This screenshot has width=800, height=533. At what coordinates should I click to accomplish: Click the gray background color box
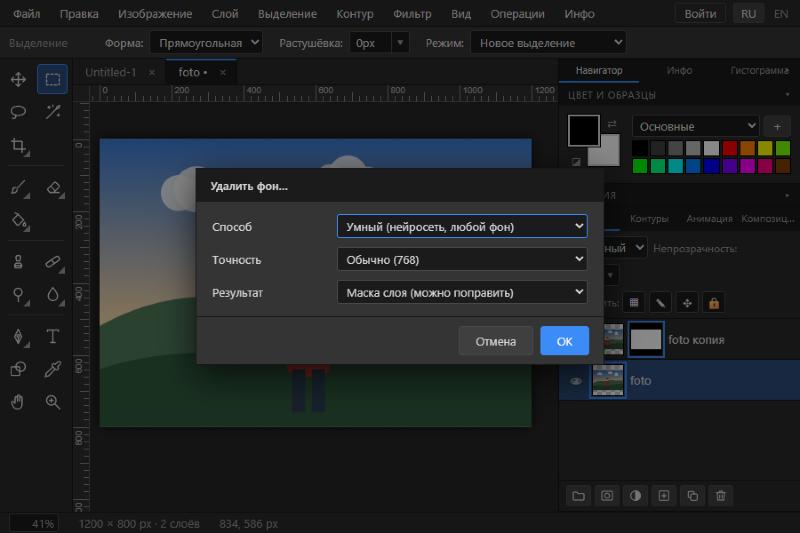point(609,155)
